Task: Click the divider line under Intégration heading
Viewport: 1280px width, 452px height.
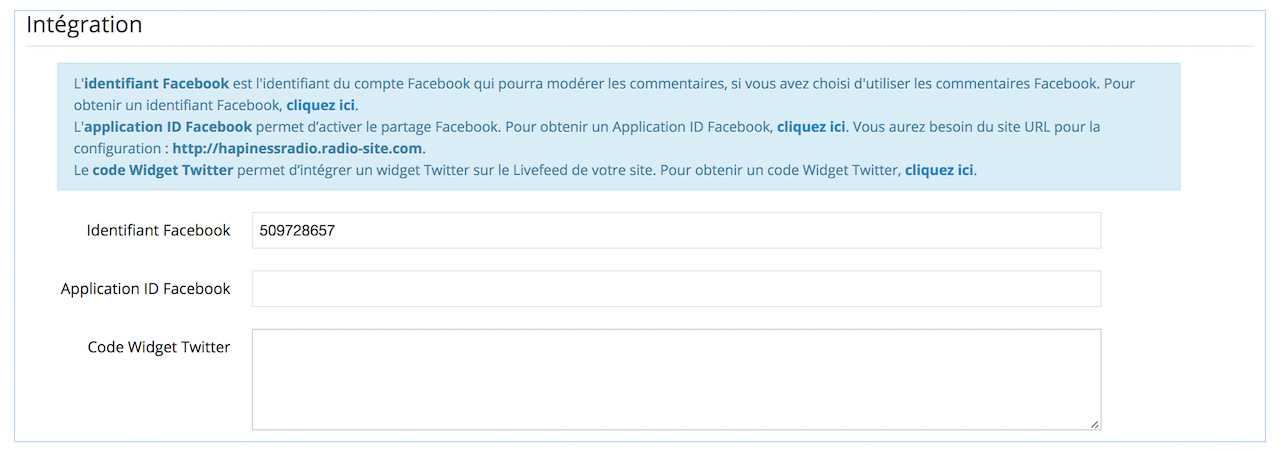Action: 640,46
